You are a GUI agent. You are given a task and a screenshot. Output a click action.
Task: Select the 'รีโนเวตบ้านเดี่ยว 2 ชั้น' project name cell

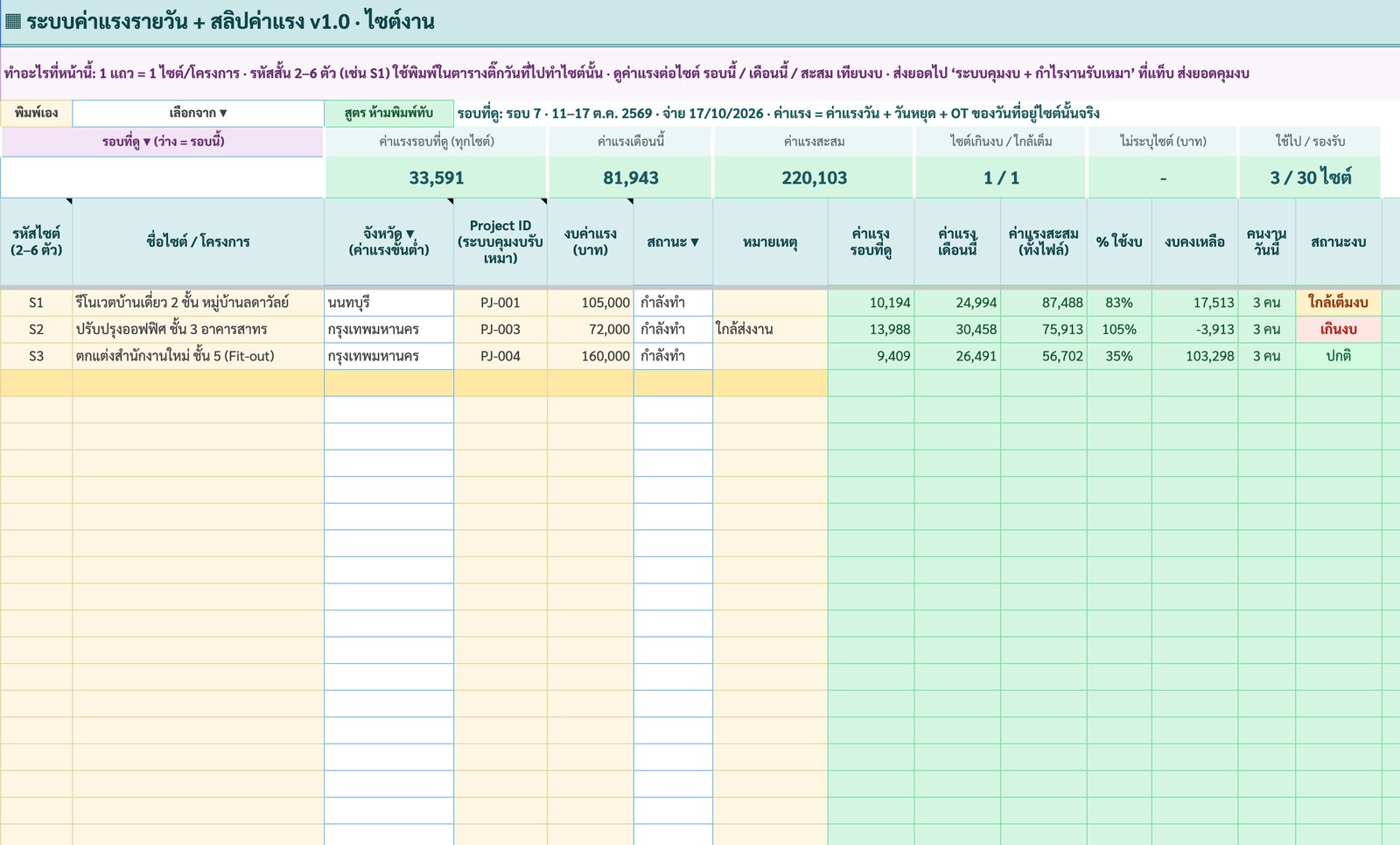[198, 303]
